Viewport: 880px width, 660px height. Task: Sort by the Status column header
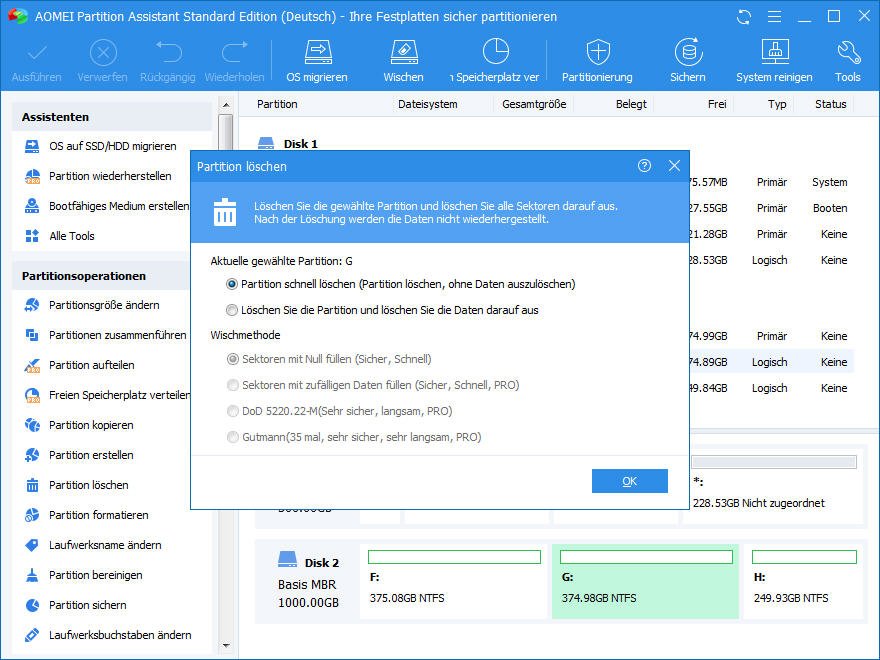point(831,104)
